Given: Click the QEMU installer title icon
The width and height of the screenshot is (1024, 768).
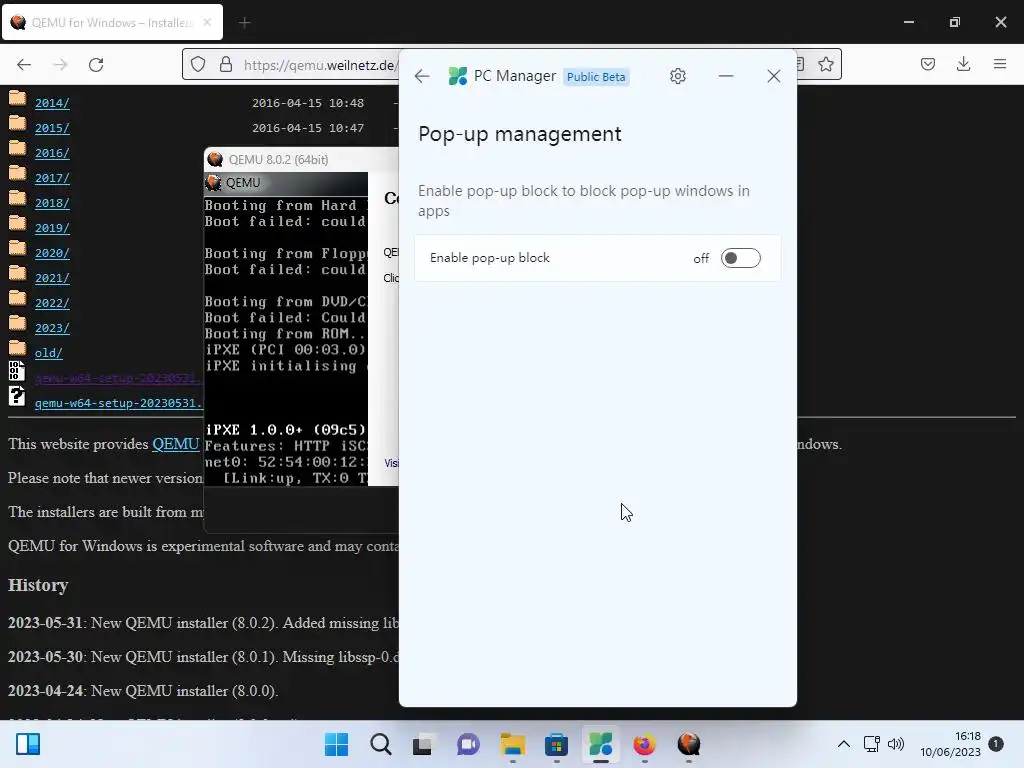Looking at the screenshot, I should click(215, 159).
